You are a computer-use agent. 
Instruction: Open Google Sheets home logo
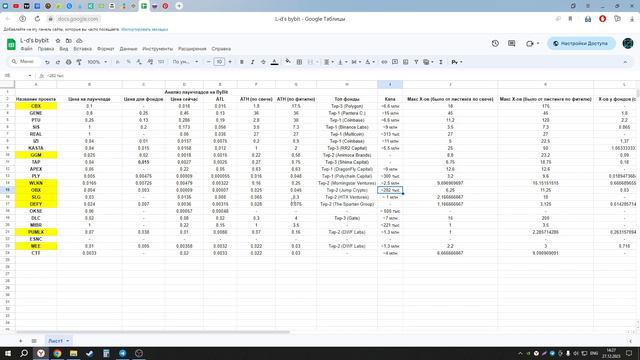pos(11,44)
